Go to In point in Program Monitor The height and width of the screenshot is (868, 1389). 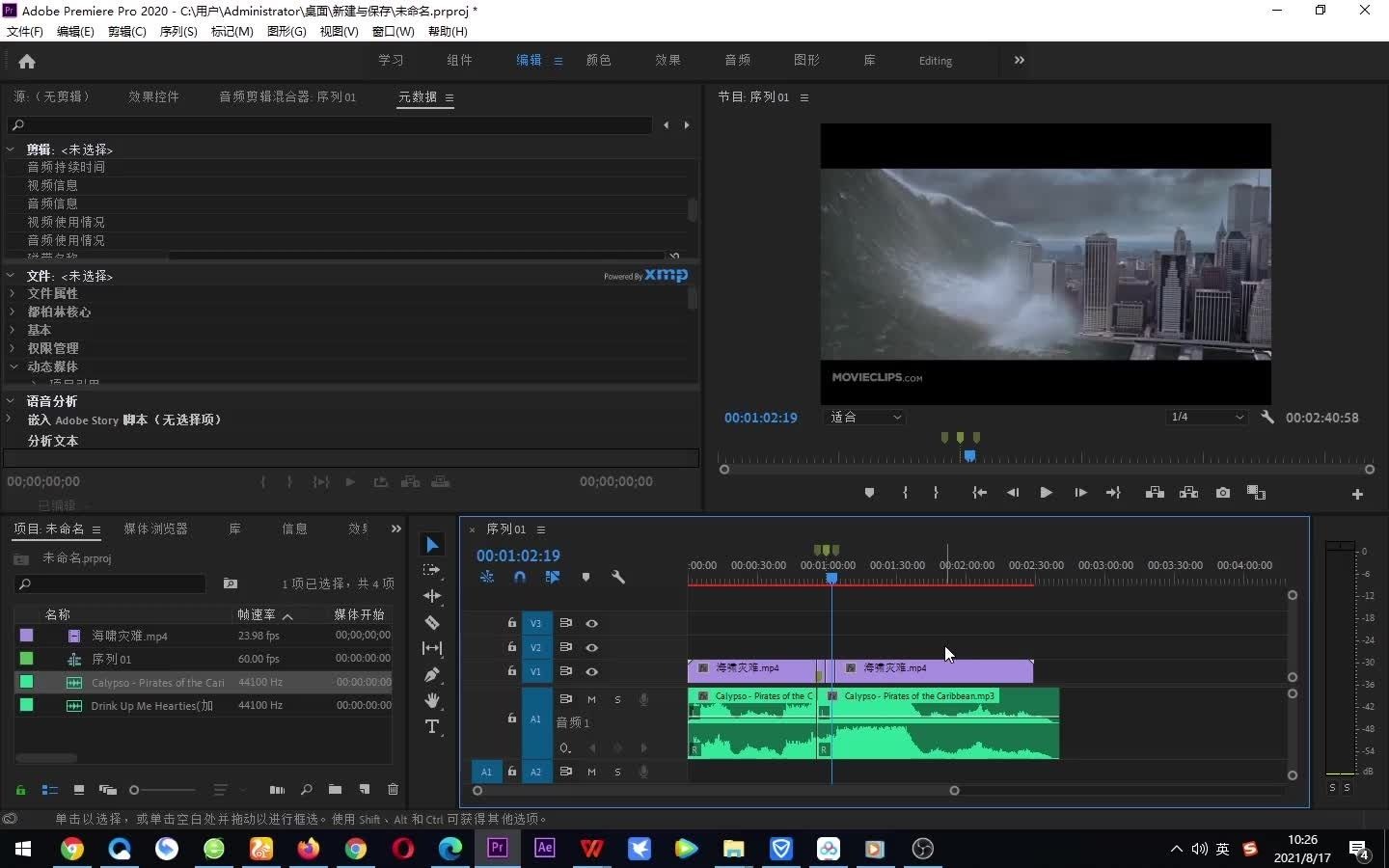pos(979,493)
